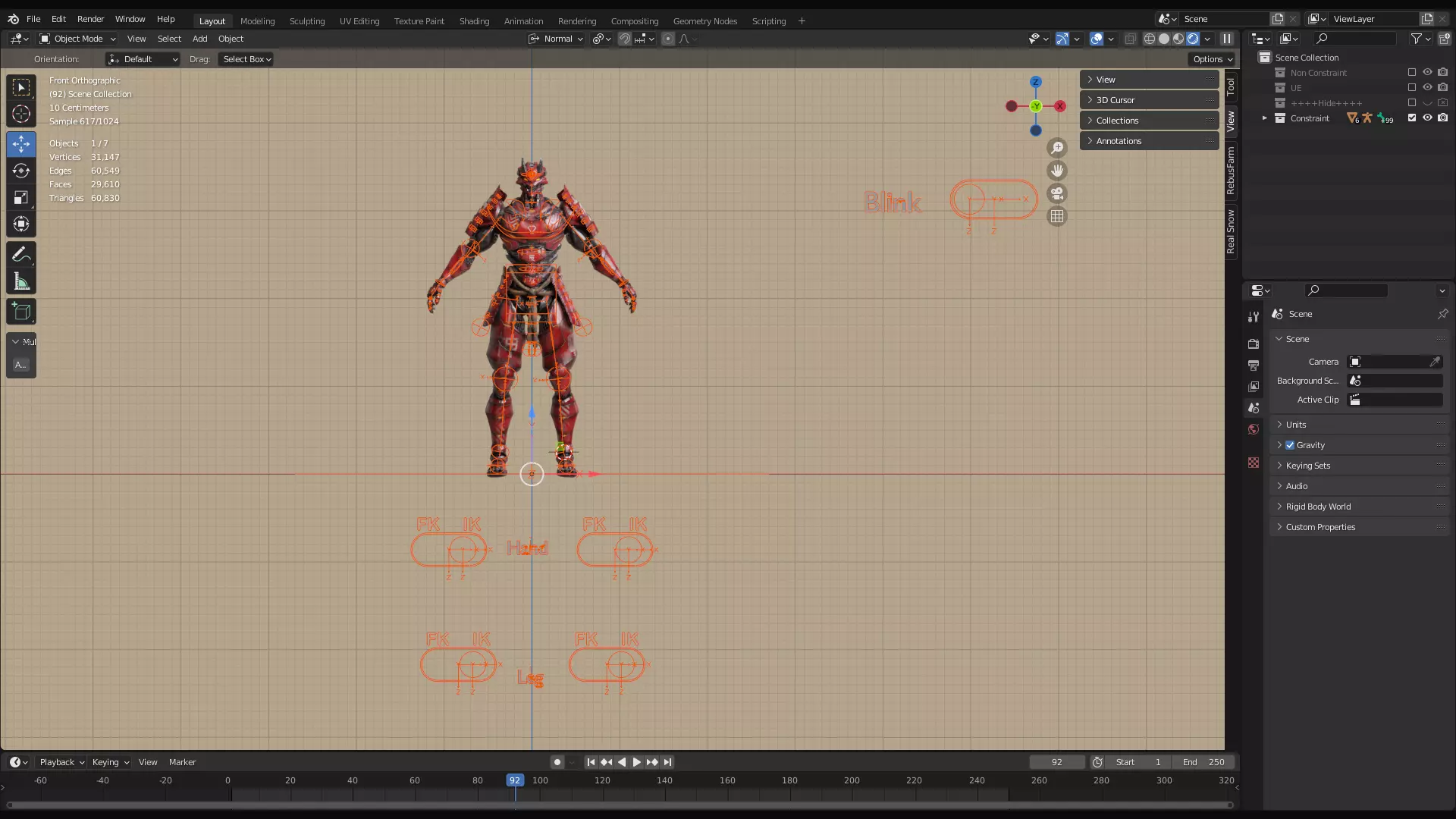
Task: Open the Render properties tab
Action: [1254, 344]
